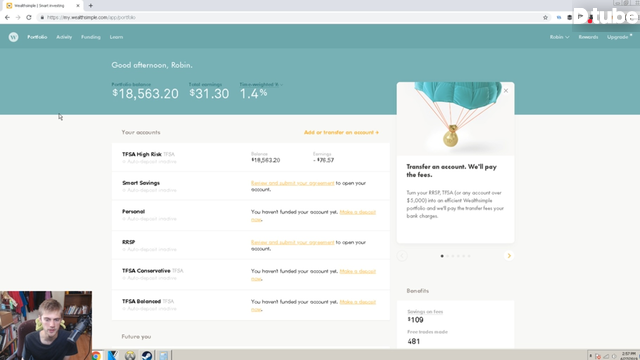Image resolution: width=640 pixels, height=360 pixels.
Task: Open the Funding nav tab
Action: tap(91, 37)
